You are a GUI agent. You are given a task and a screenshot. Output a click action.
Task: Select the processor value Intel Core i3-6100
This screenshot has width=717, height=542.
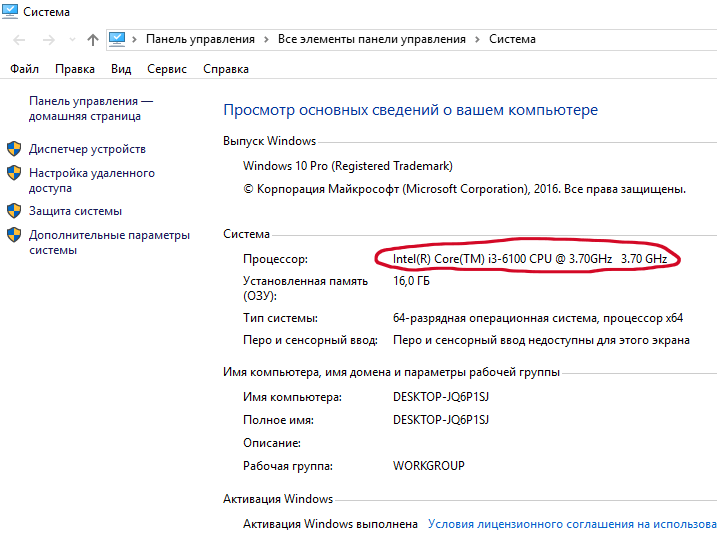click(530, 259)
